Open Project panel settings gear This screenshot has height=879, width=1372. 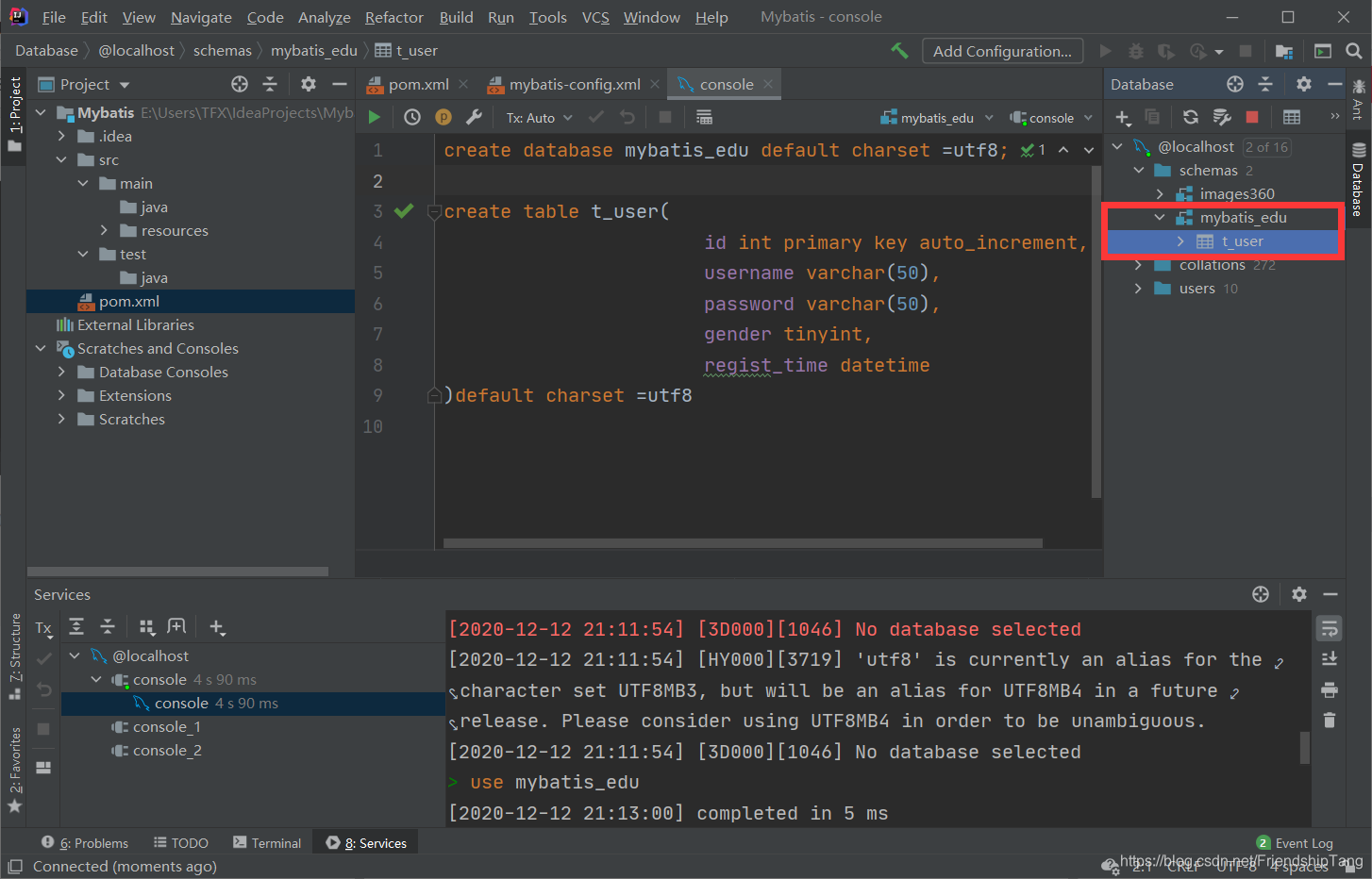point(309,84)
